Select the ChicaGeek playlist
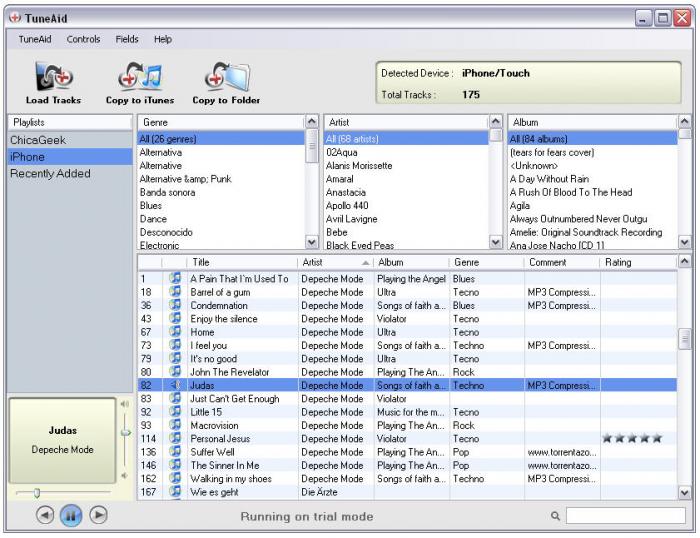The width and height of the screenshot is (700, 538). (38, 141)
